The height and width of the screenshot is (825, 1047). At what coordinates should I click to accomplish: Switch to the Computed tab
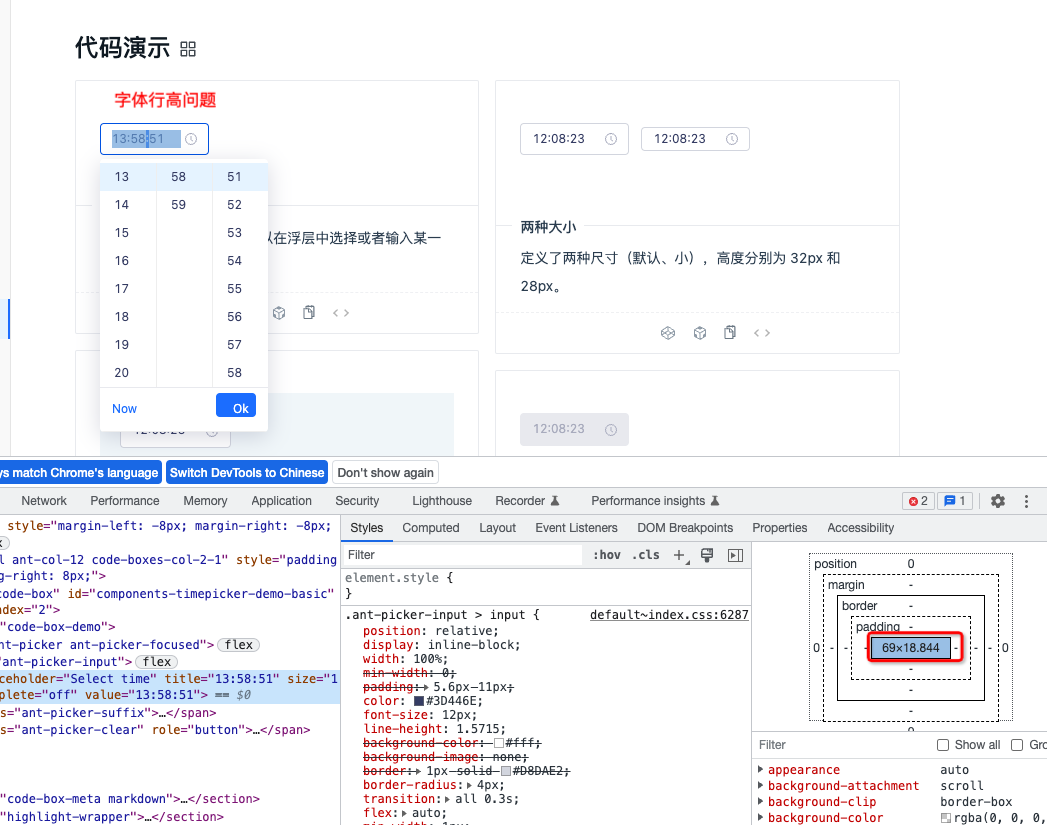tap(431, 528)
